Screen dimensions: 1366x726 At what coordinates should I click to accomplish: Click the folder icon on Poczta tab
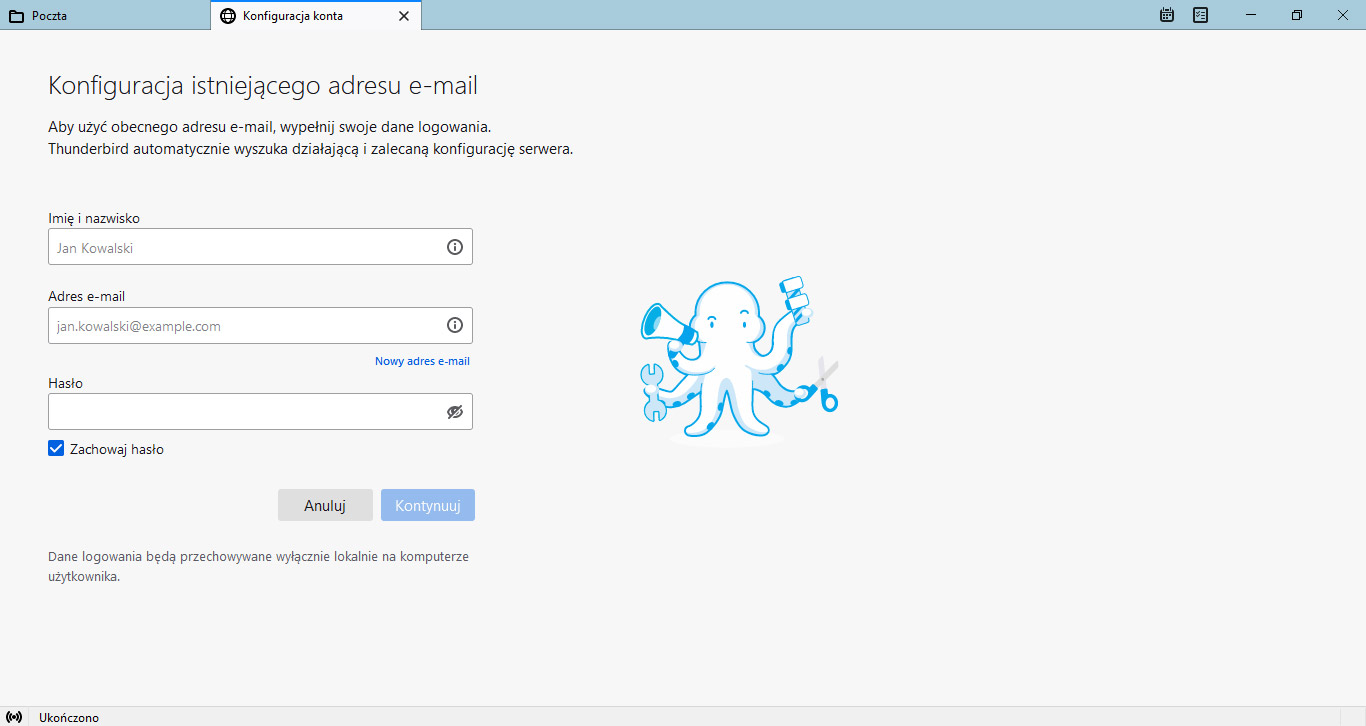click(16, 16)
